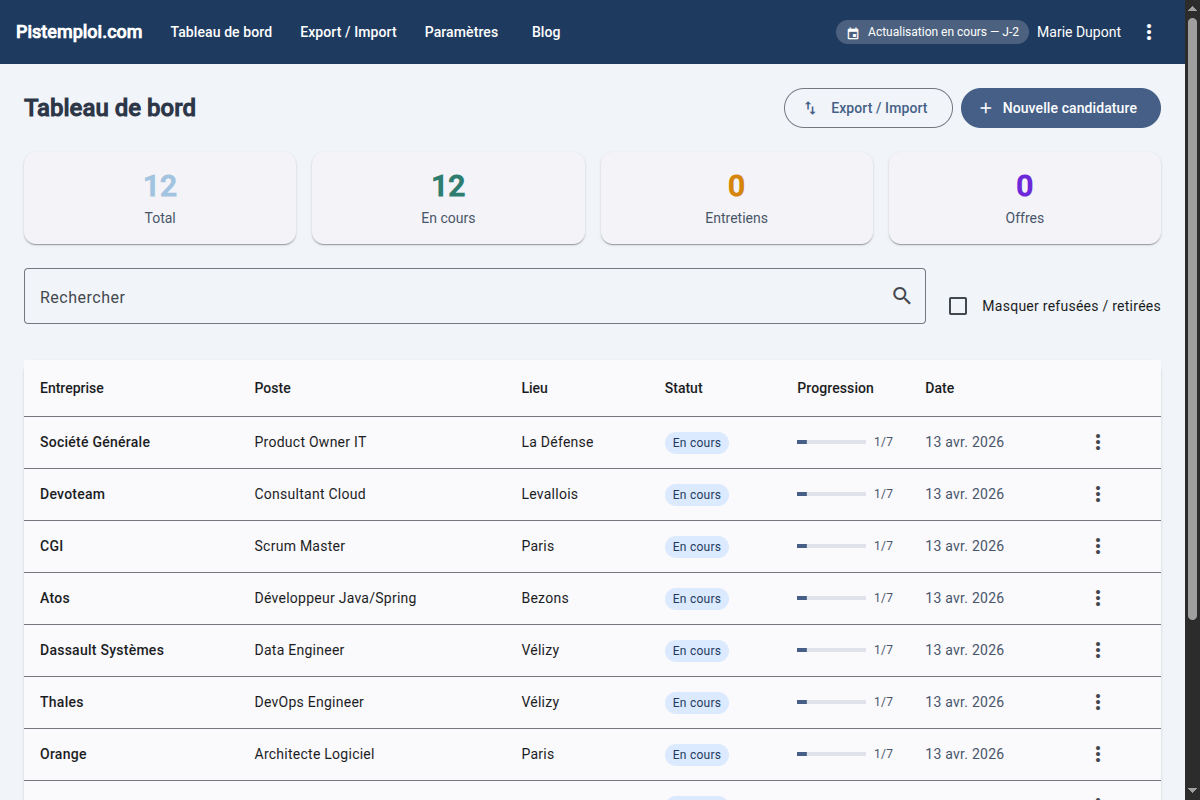The height and width of the screenshot is (800, 1200).
Task: Click the progress bar for Société Générale
Action: click(x=831, y=442)
